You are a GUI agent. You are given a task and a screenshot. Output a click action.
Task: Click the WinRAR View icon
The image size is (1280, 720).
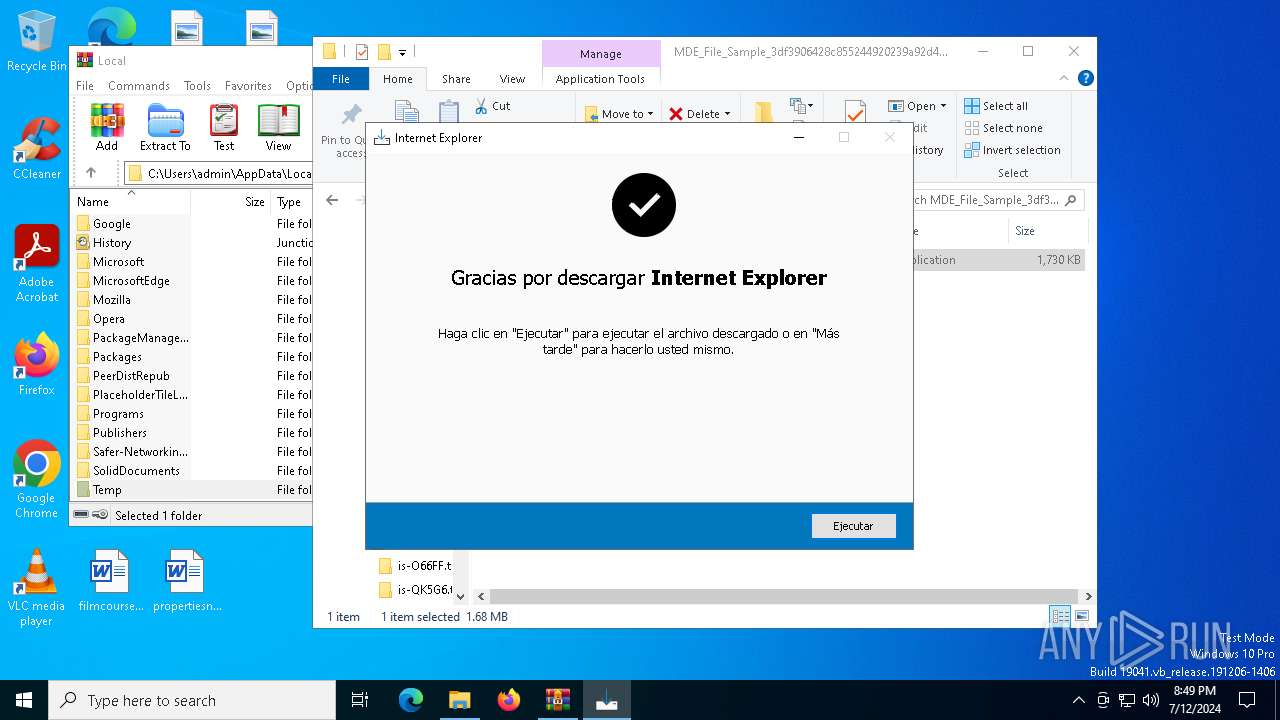coord(278,128)
